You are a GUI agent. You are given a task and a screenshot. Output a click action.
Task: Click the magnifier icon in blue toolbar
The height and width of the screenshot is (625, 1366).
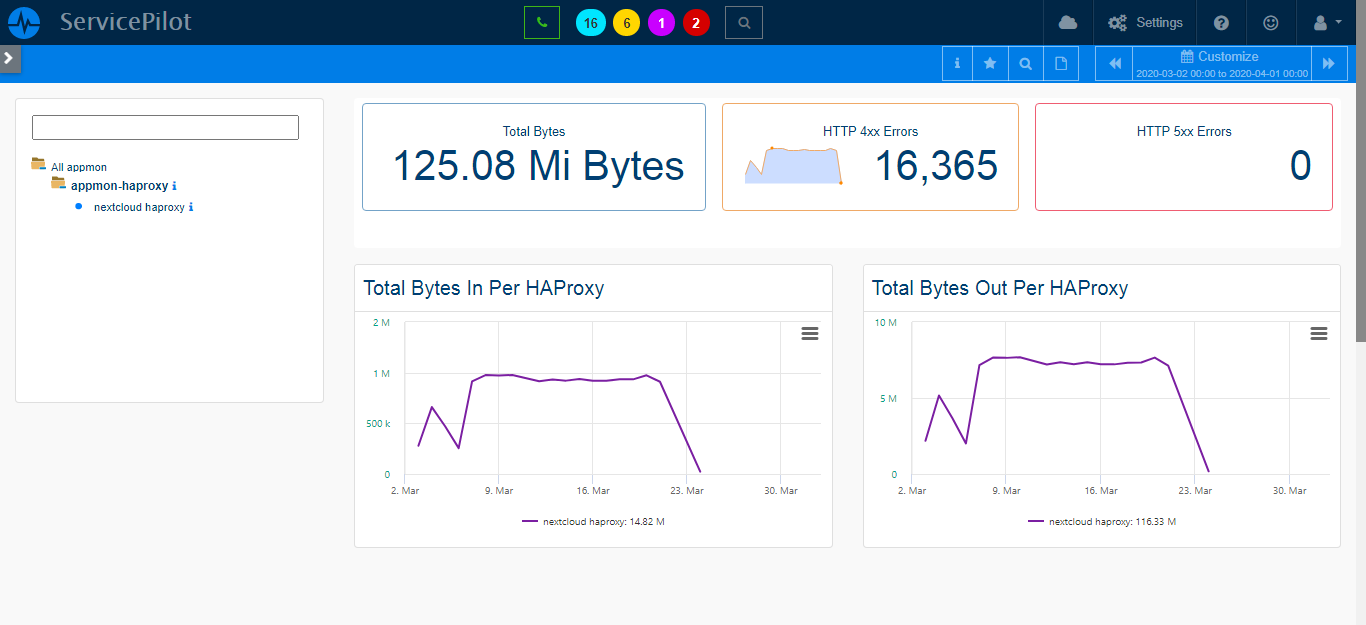[x=1025, y=63]
